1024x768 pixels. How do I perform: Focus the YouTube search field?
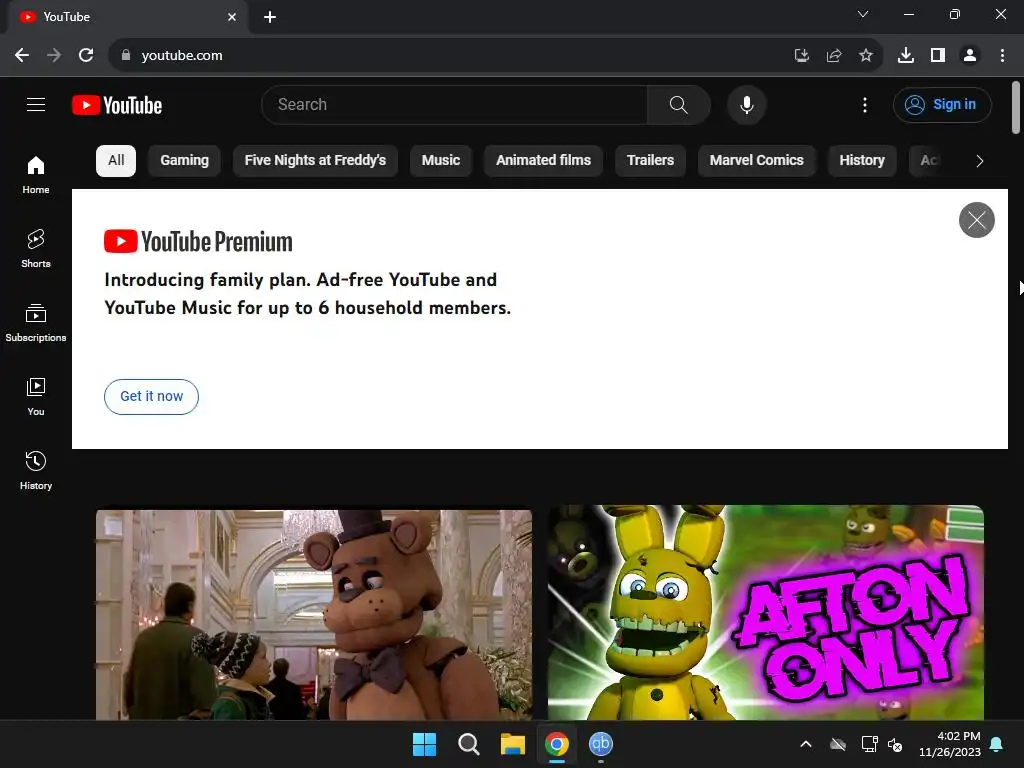[454, 104]
